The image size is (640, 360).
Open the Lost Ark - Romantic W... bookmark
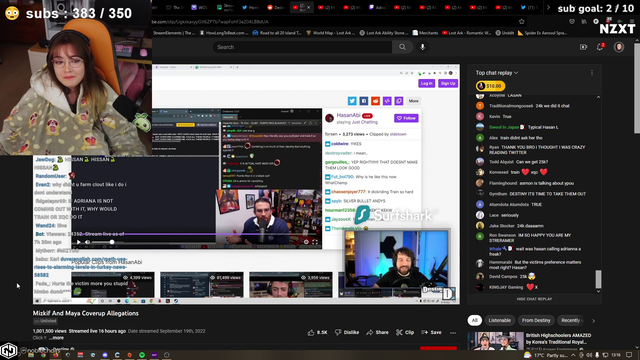pyautogui.click(x=467, y=33)
